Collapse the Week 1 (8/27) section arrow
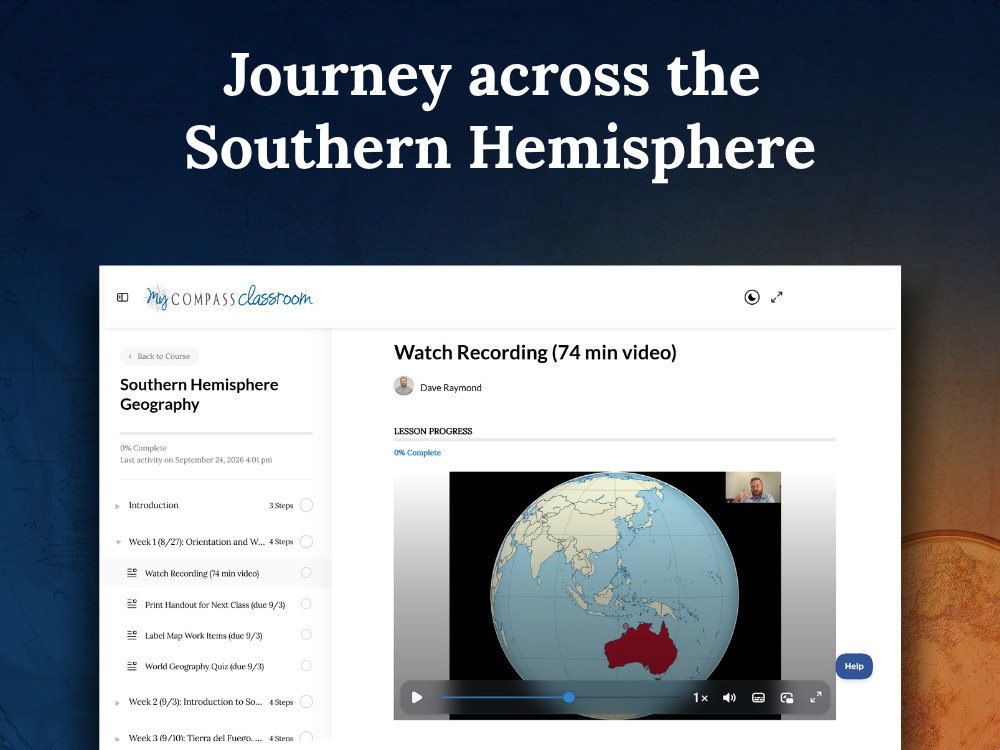This screenshot has height=750, width=1000. tap(117, 542)
